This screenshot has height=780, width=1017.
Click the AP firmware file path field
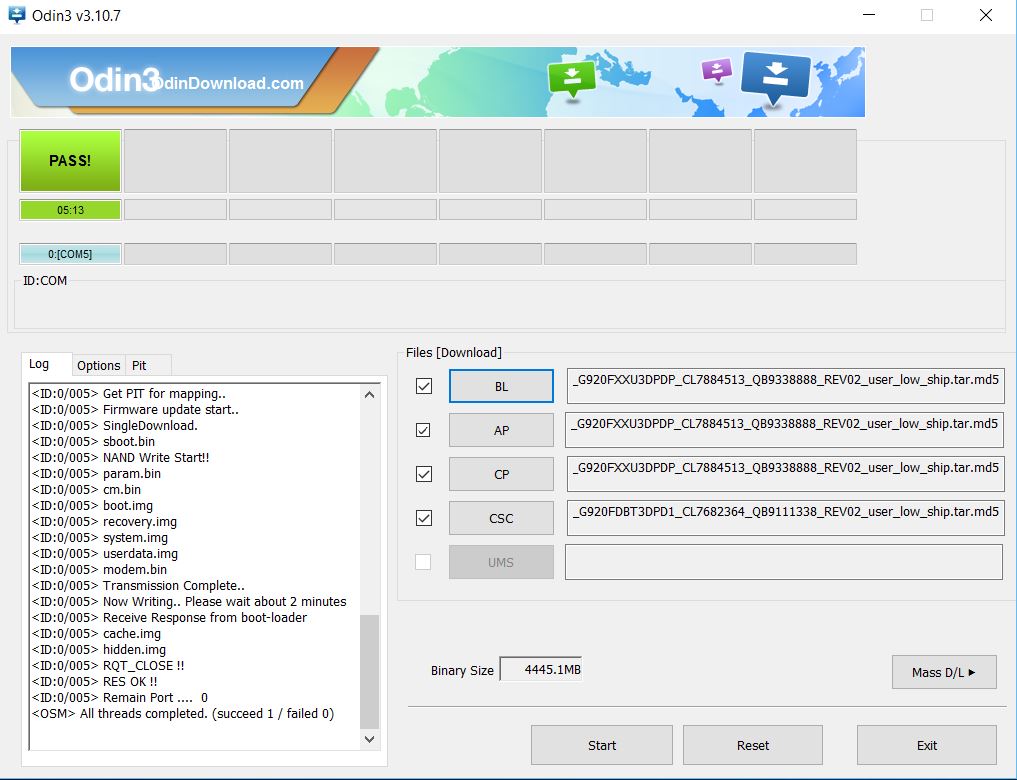point(784,430)
